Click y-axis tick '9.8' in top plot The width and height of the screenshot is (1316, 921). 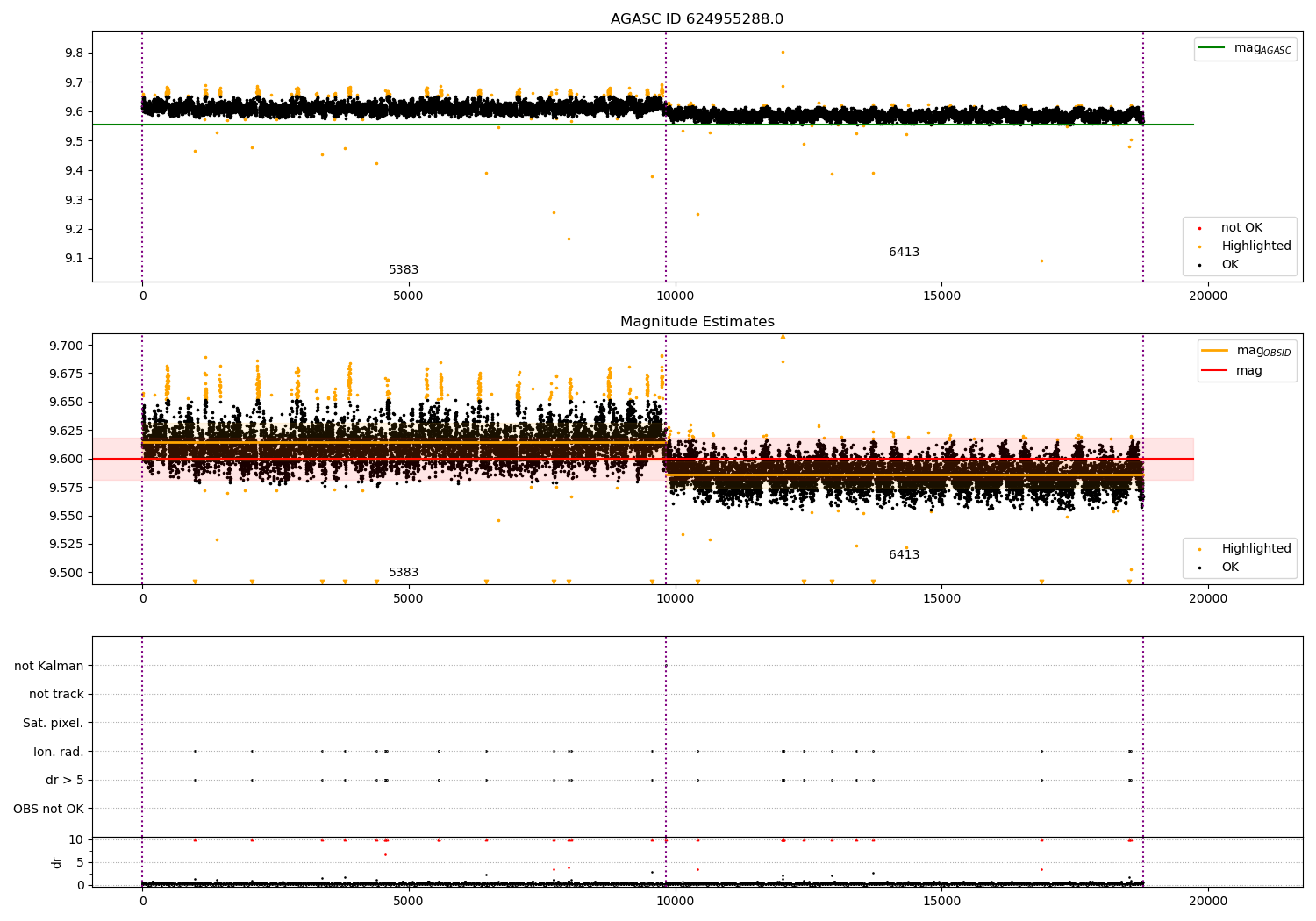pos(74,54)
